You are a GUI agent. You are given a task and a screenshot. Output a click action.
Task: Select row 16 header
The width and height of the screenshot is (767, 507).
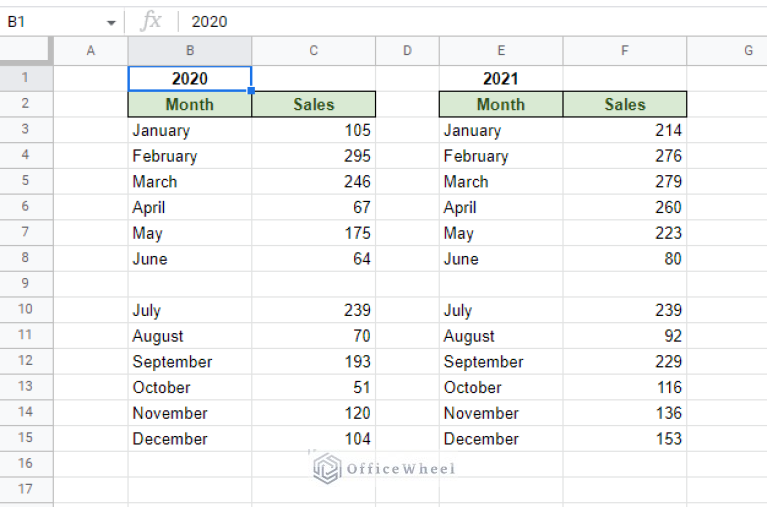click(x=25, y=464)
